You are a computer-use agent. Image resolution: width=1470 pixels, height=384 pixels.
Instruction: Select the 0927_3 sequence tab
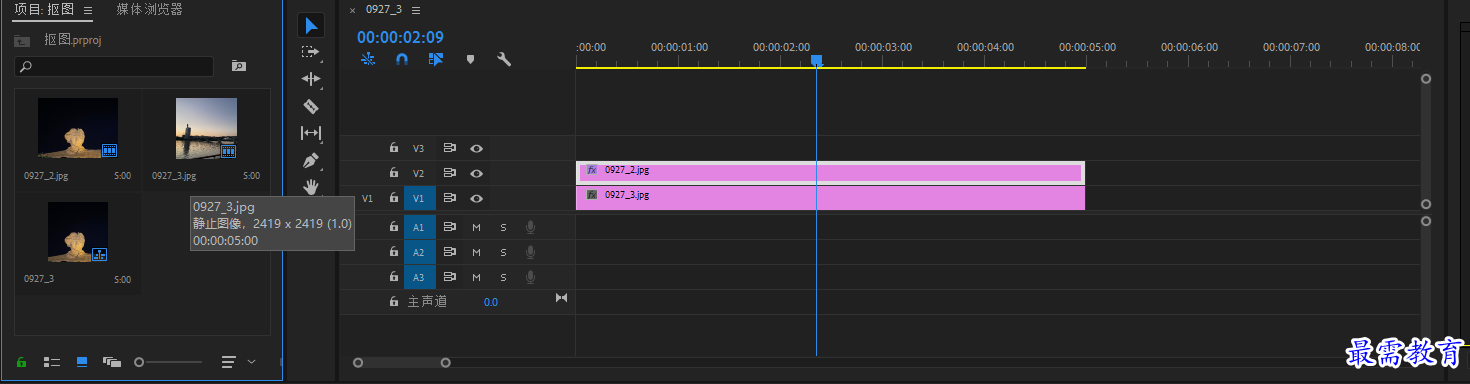coord(382,10)
